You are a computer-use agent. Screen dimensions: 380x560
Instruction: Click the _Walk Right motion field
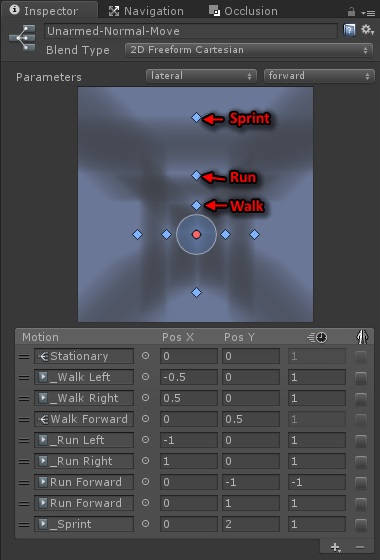coord(84,398)
